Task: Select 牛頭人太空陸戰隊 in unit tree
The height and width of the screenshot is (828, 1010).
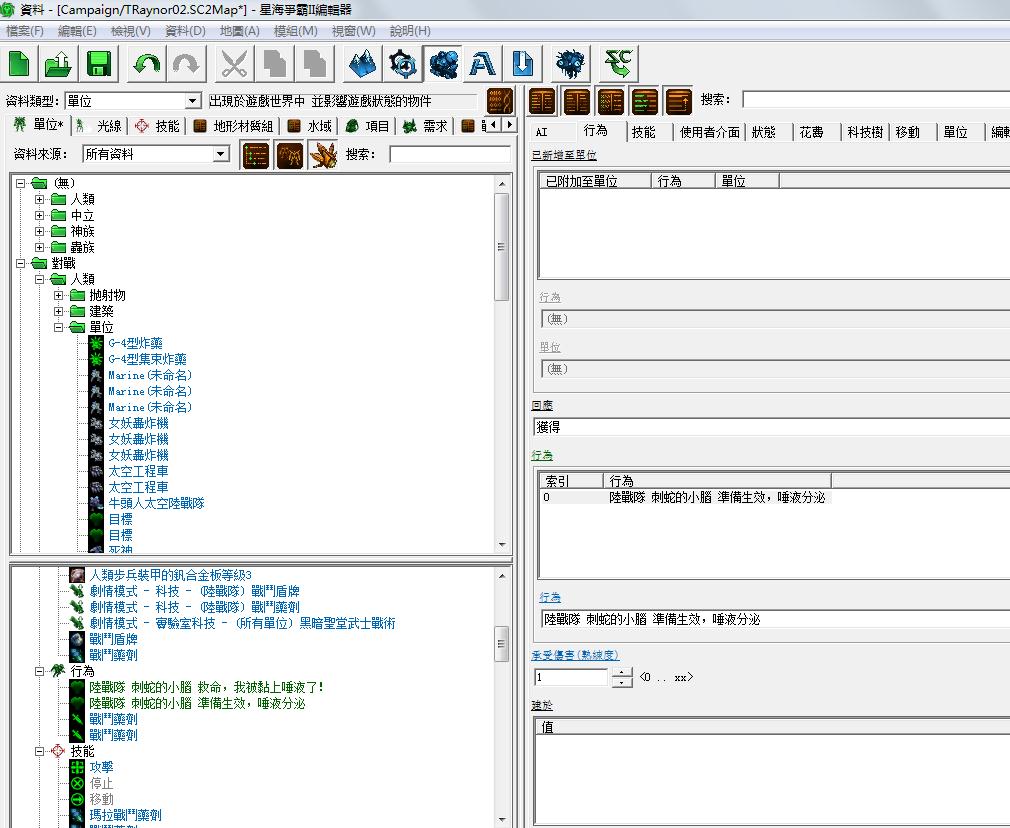Action: [156, 503]
